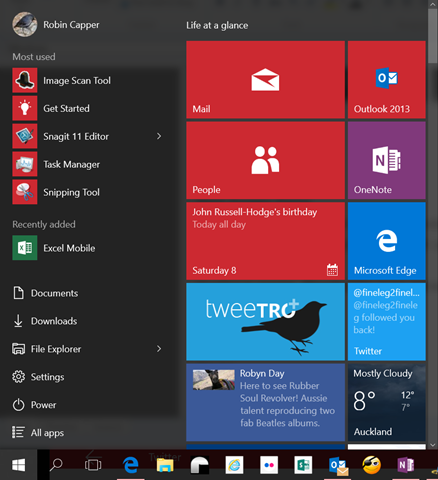Open the OneNote tile
Image resolution: width=438 pixels, height=480 pixels.
(x=387, y=160)
